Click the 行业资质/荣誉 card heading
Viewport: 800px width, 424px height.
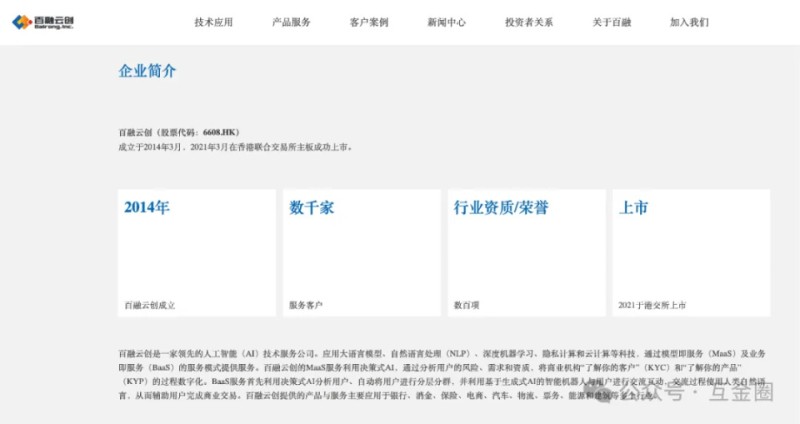(501, 207)
